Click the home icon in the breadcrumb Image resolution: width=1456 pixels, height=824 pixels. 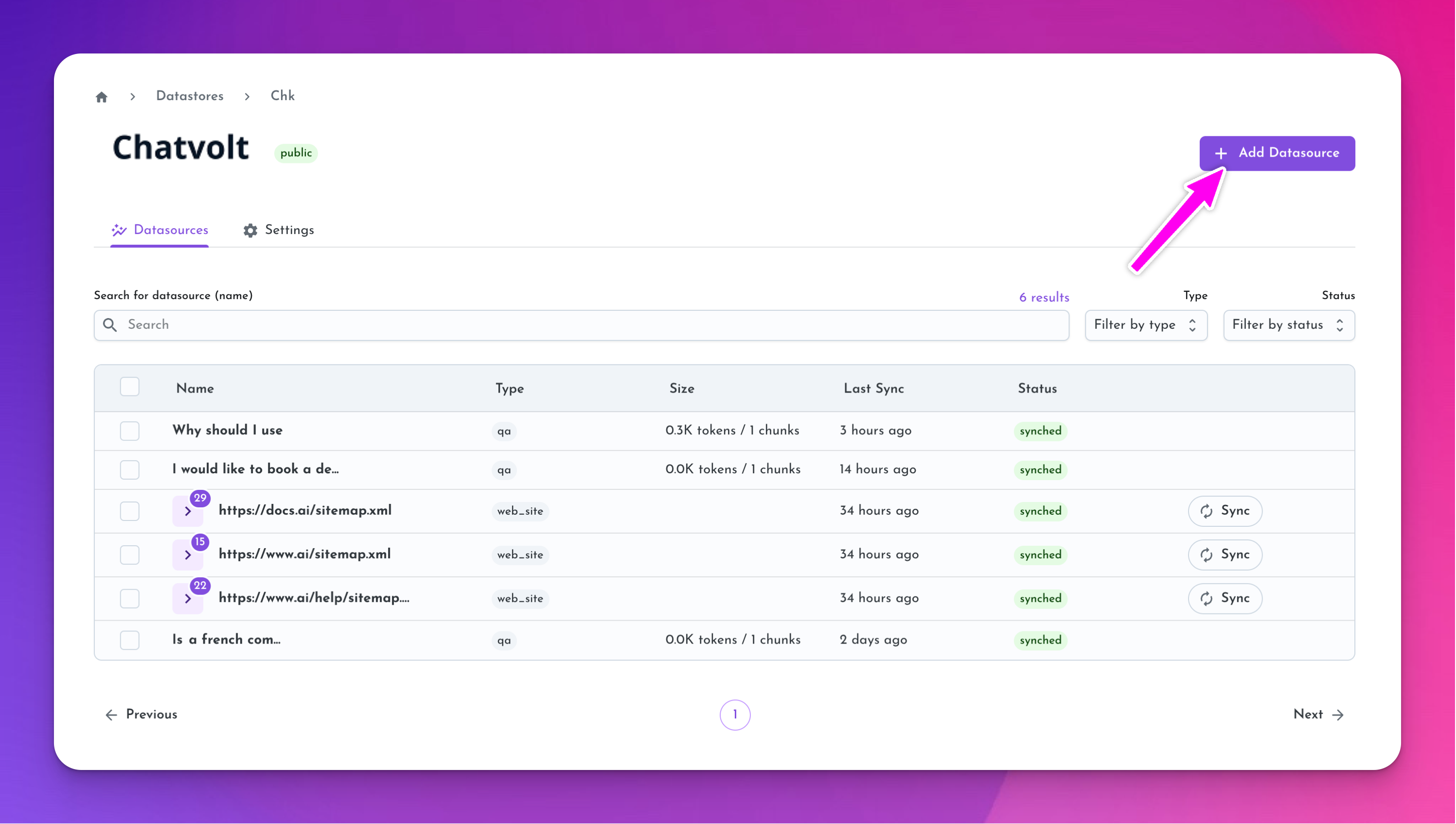[x=102, y=96]
